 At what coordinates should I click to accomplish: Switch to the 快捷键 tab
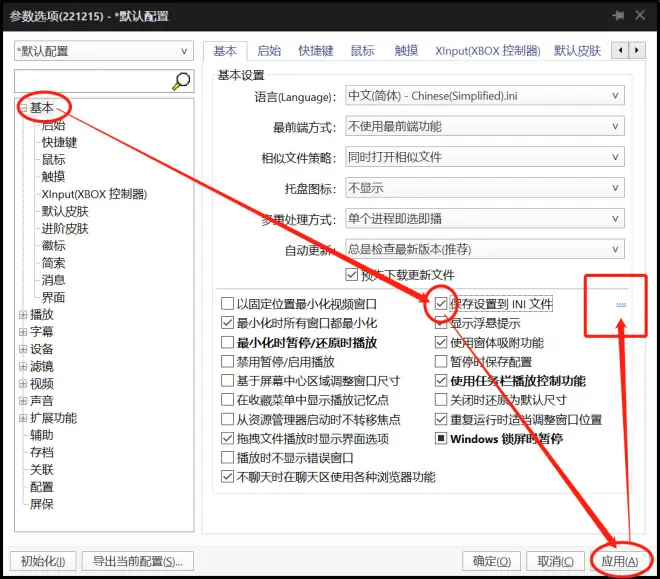click(316, 51)
